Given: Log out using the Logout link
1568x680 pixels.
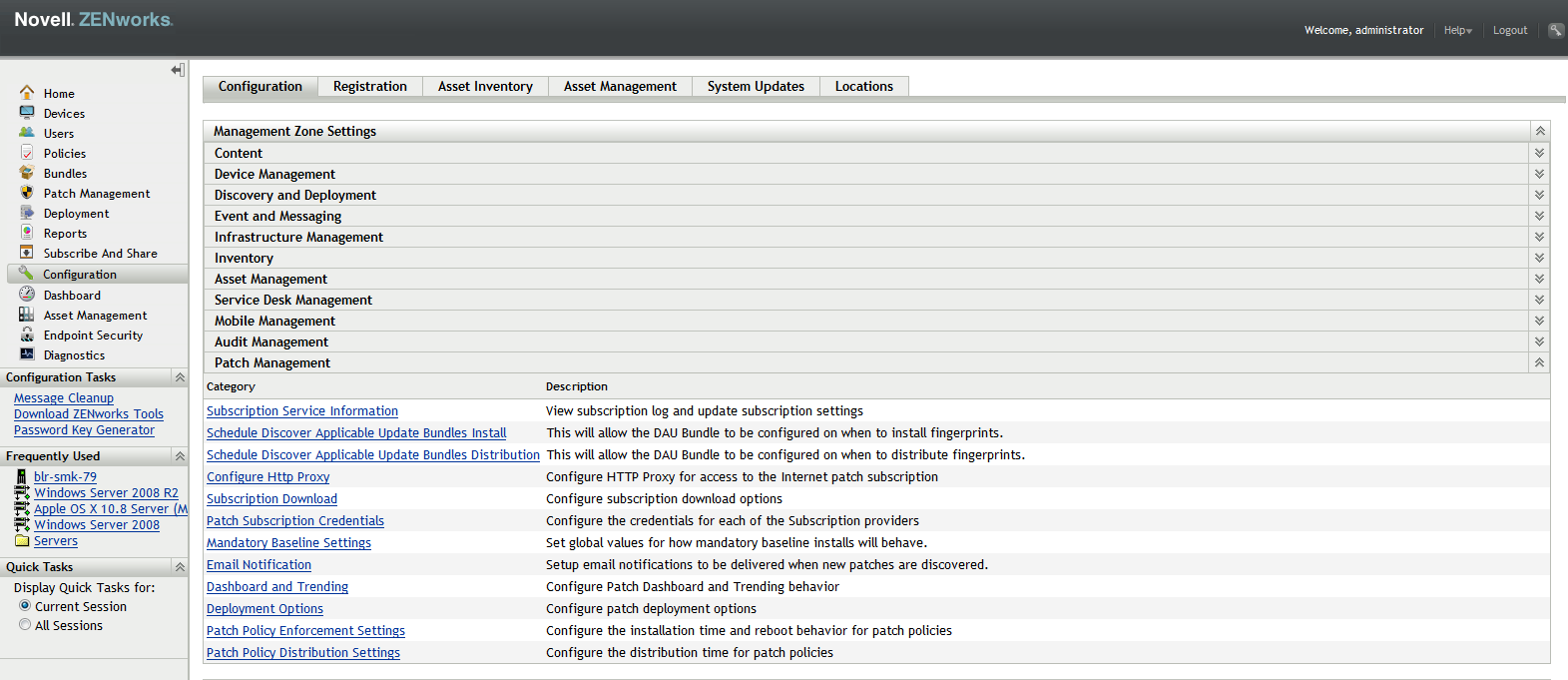Looking at the screenshot, I should (1510, 30).
